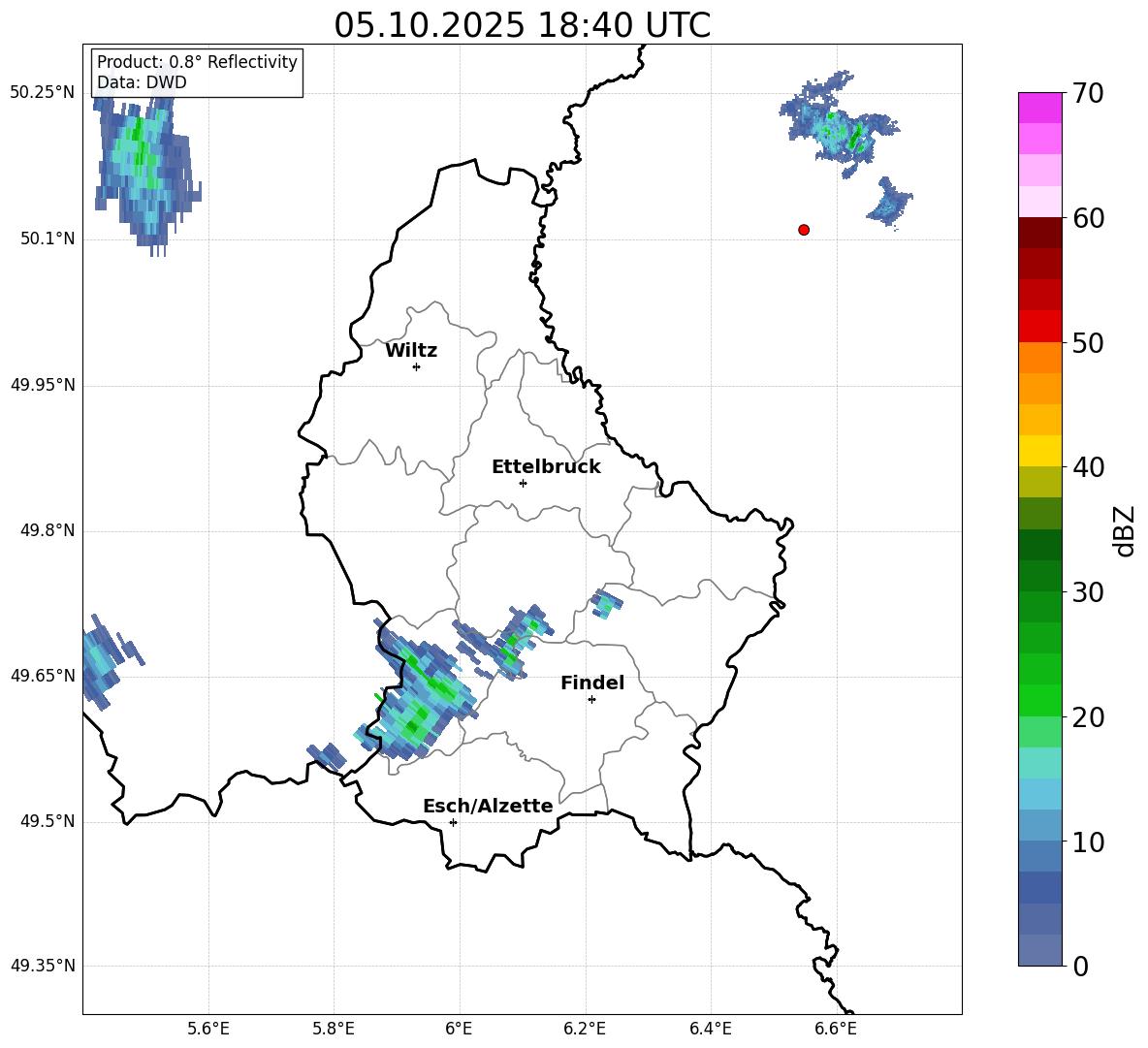The height and width of the screenshot is (1048, 1148).
Task: Click the cross marker below Wiltz
Action: coord(417,366)
